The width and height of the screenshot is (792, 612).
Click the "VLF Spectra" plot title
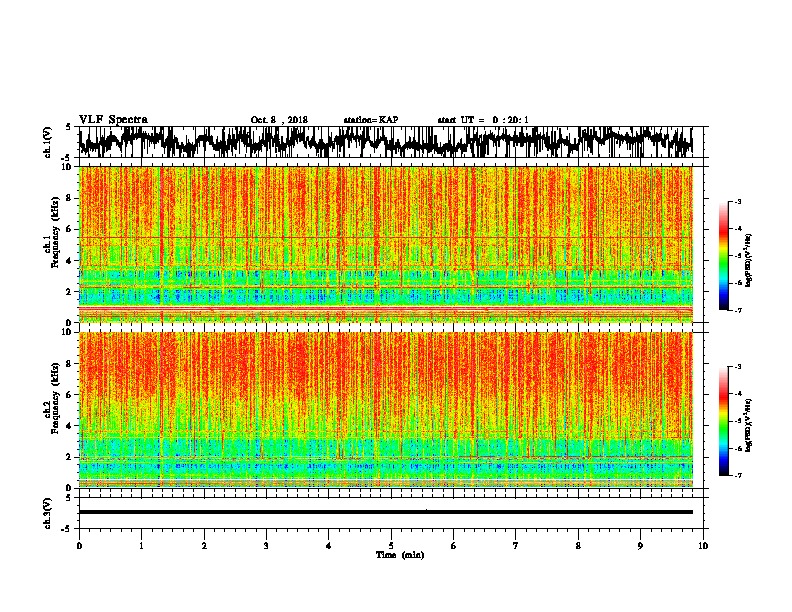coord(113,120)
